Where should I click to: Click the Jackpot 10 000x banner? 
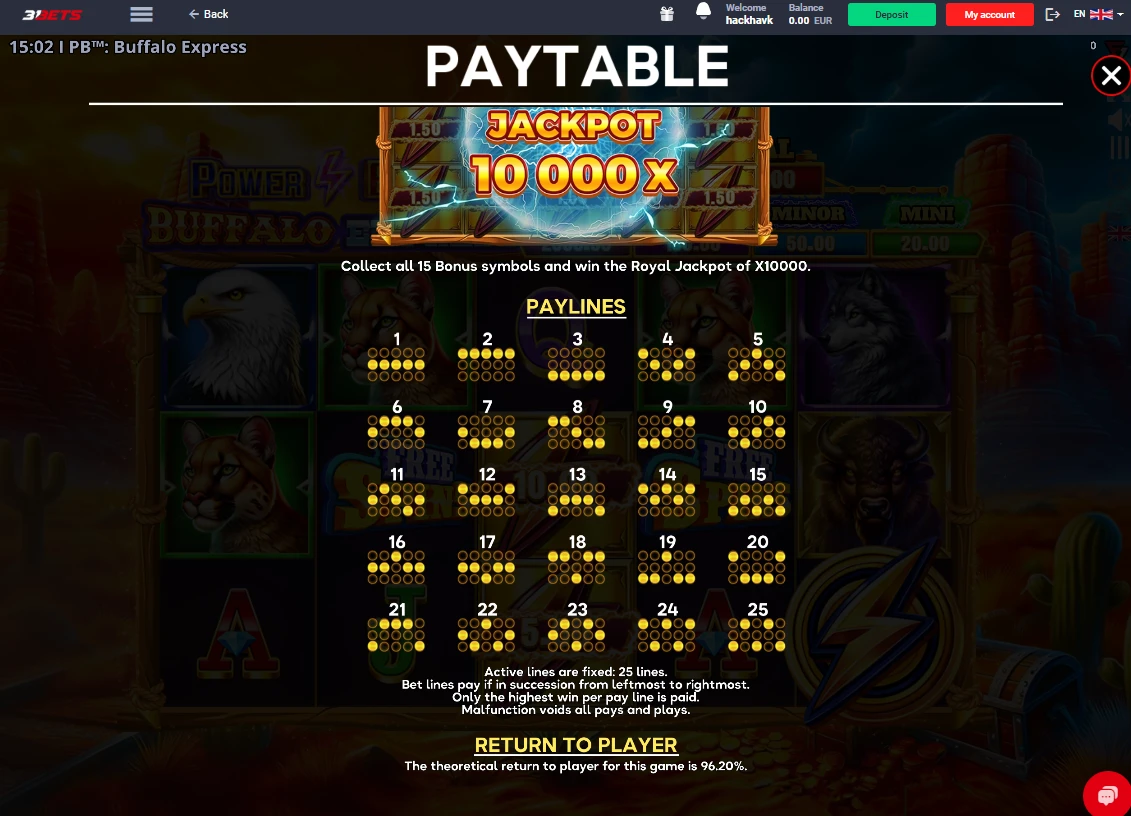tap(574, 175)
